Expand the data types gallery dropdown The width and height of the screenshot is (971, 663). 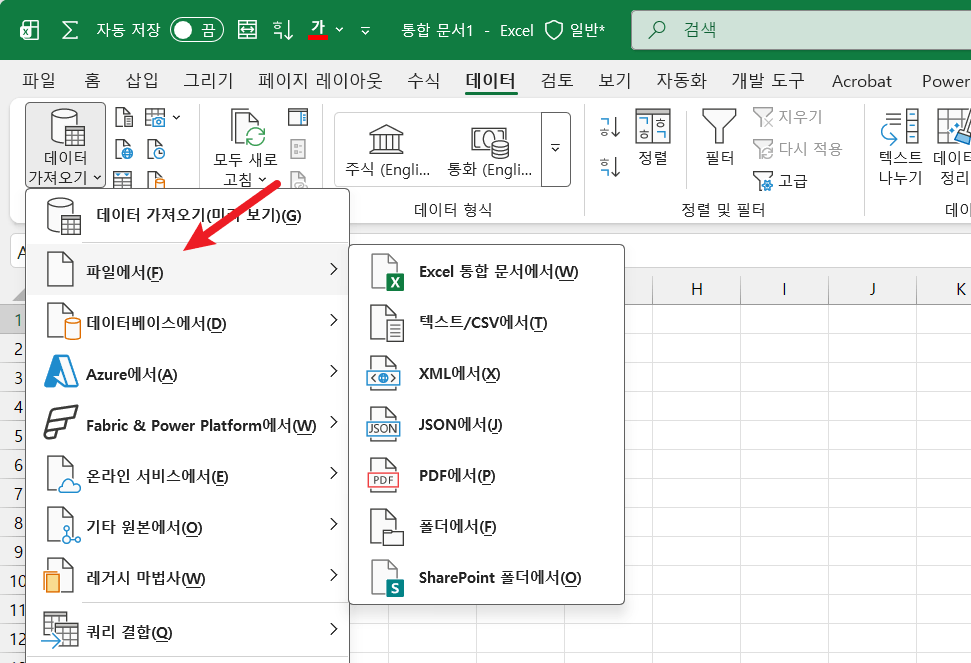pos(555,149)
